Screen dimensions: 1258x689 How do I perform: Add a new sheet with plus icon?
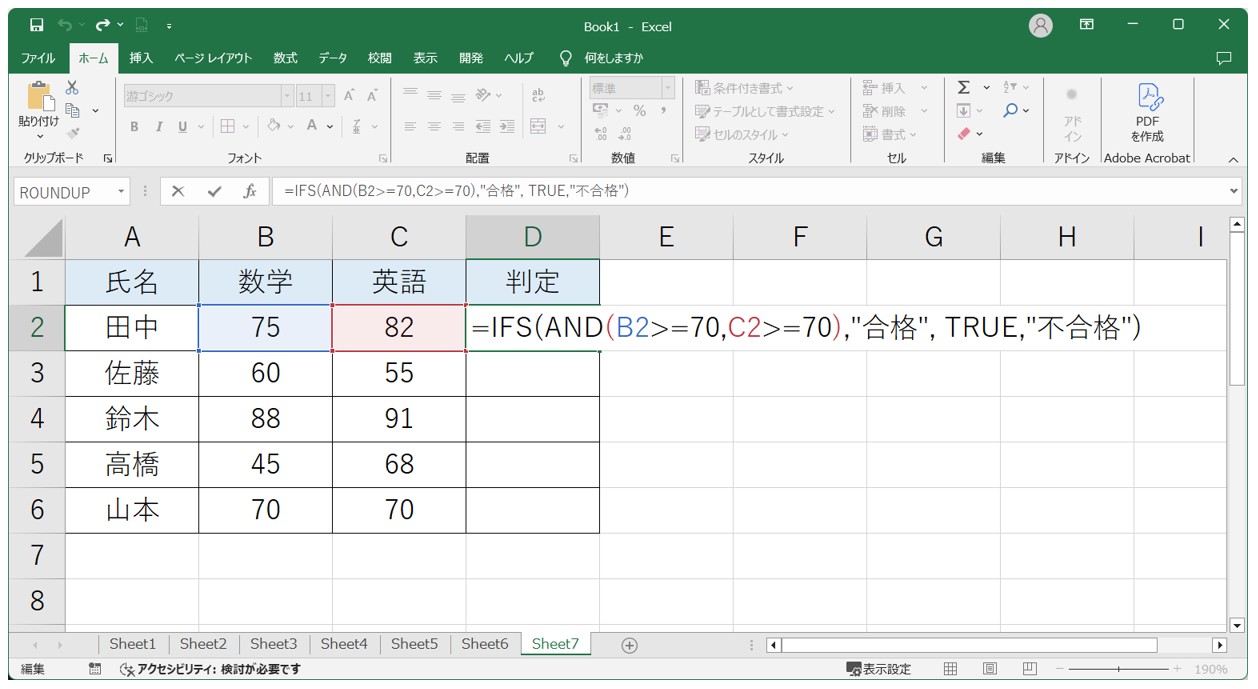click(x=629, y=645)
